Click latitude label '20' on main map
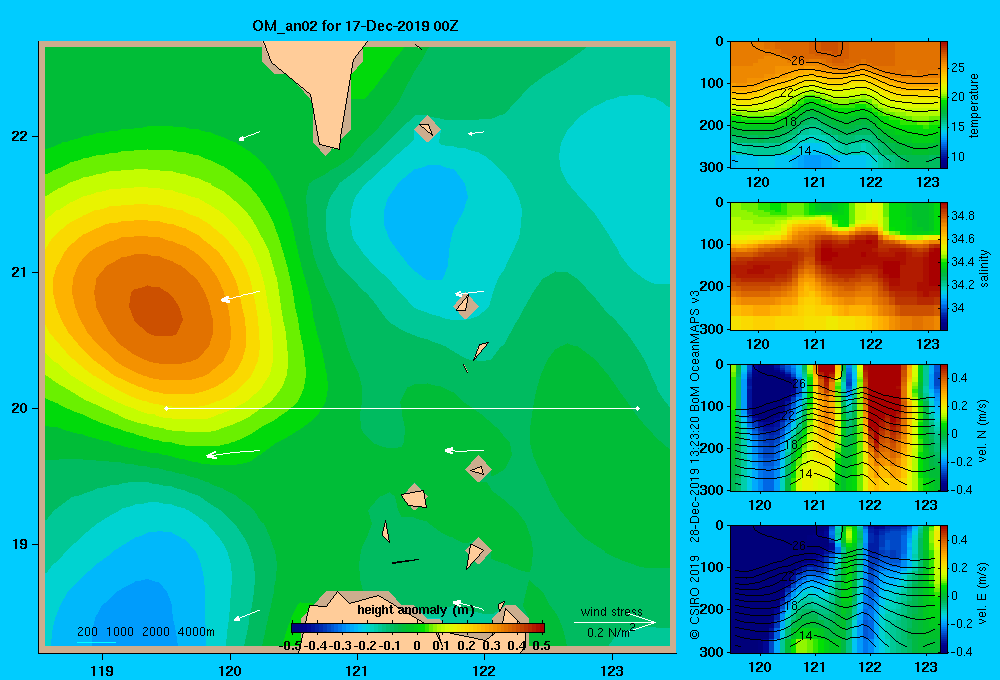The width and height of the screenshot is (1000, 680). coord(20,408)
